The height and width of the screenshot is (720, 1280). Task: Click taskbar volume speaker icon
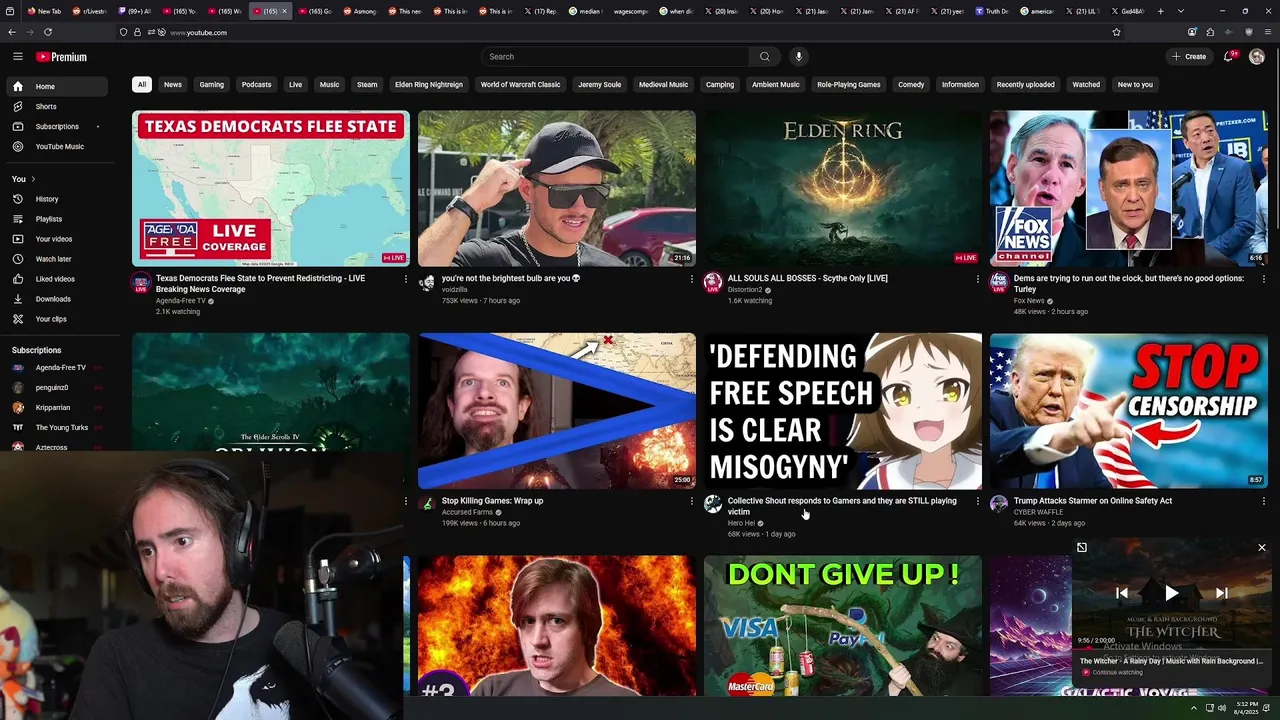tap(1222, 708)
